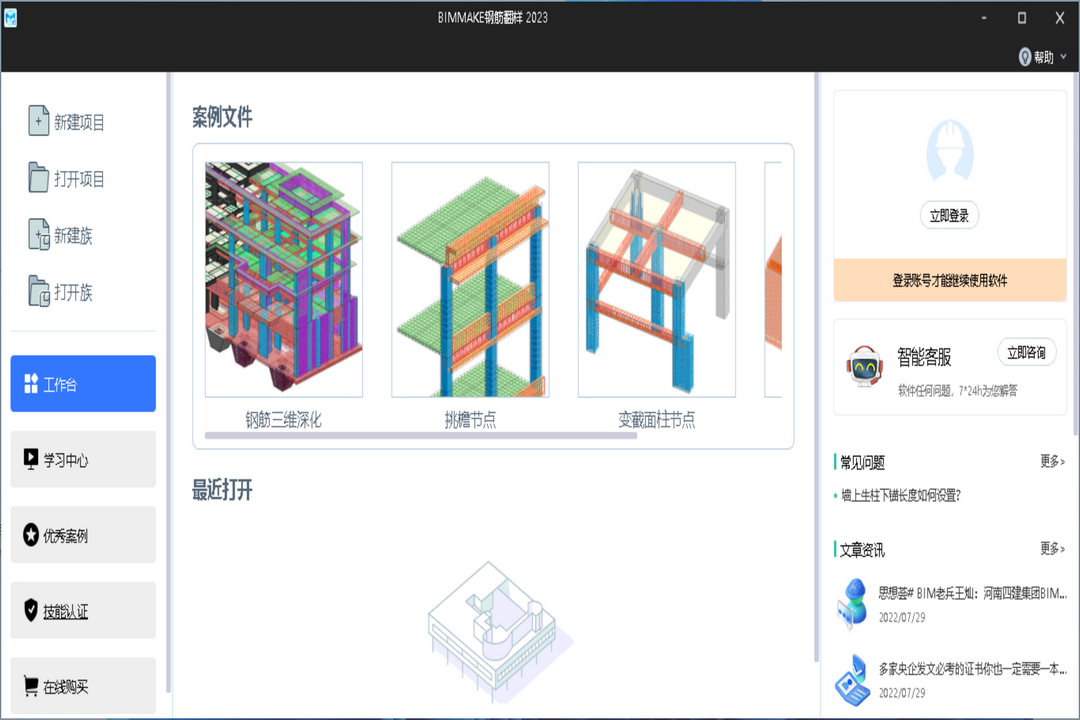This screenshot has width=1080, height=720.
Task: Click the 立即登录 button
Action: click(948, 215)
